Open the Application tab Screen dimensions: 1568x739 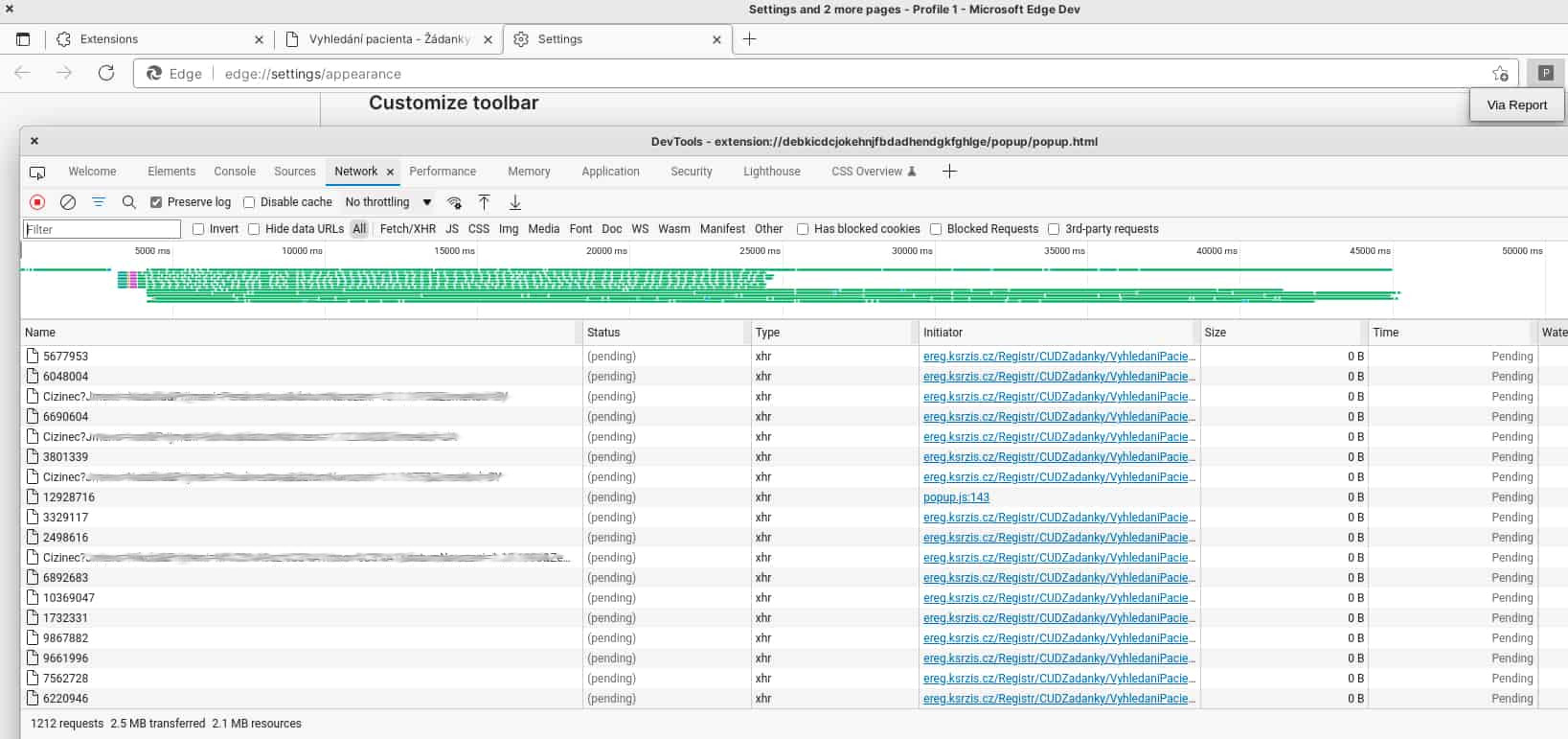[610, 172]
